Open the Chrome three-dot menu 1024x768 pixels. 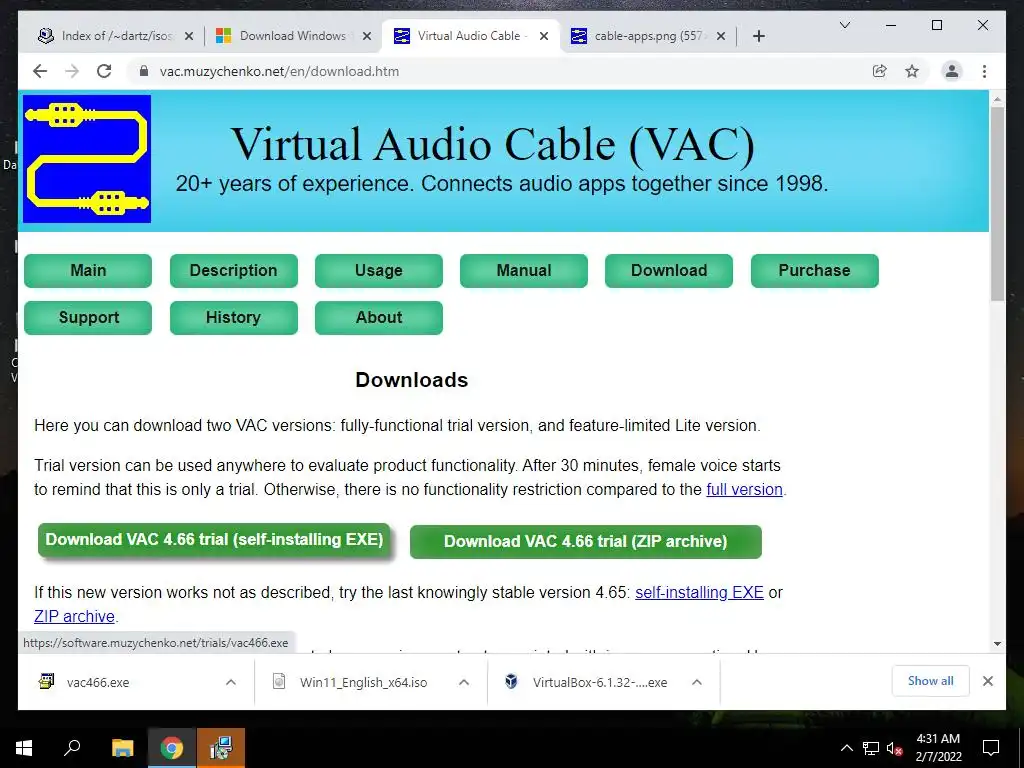tap(984, 71)
